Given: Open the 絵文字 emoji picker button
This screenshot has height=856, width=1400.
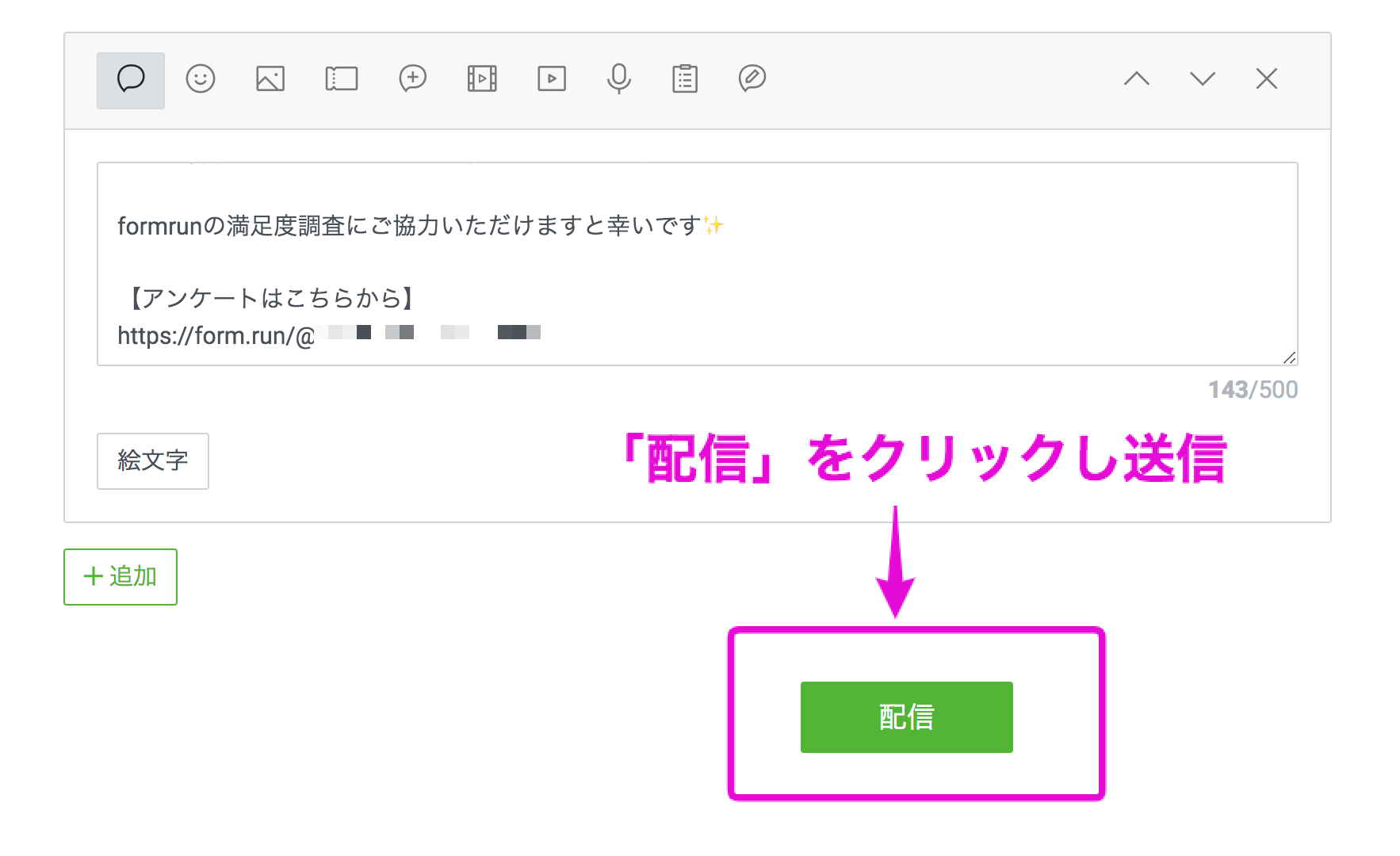Looking at the screenshot, I should click(x=153, y=461).
